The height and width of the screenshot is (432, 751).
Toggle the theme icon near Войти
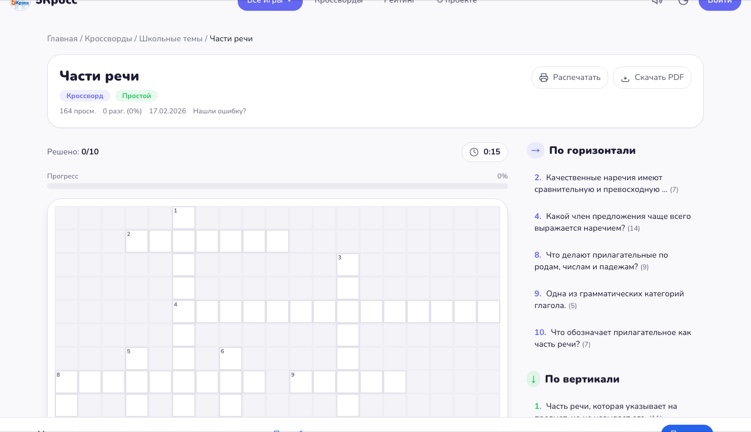click(683, 2)
